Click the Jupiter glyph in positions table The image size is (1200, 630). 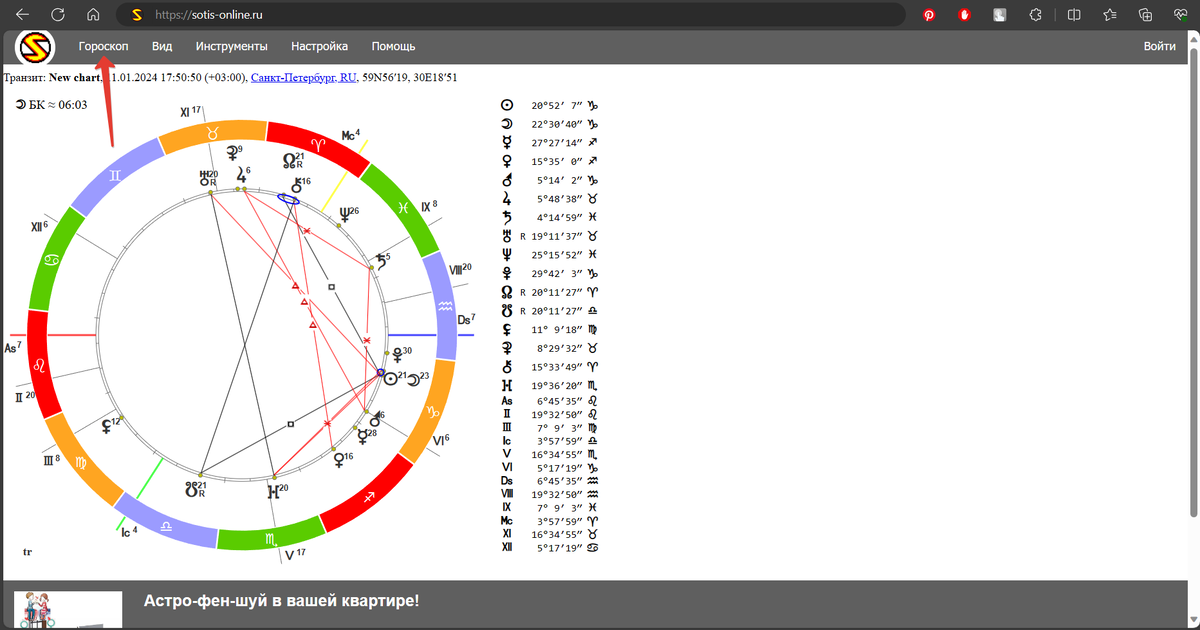[x=507, y=198]
